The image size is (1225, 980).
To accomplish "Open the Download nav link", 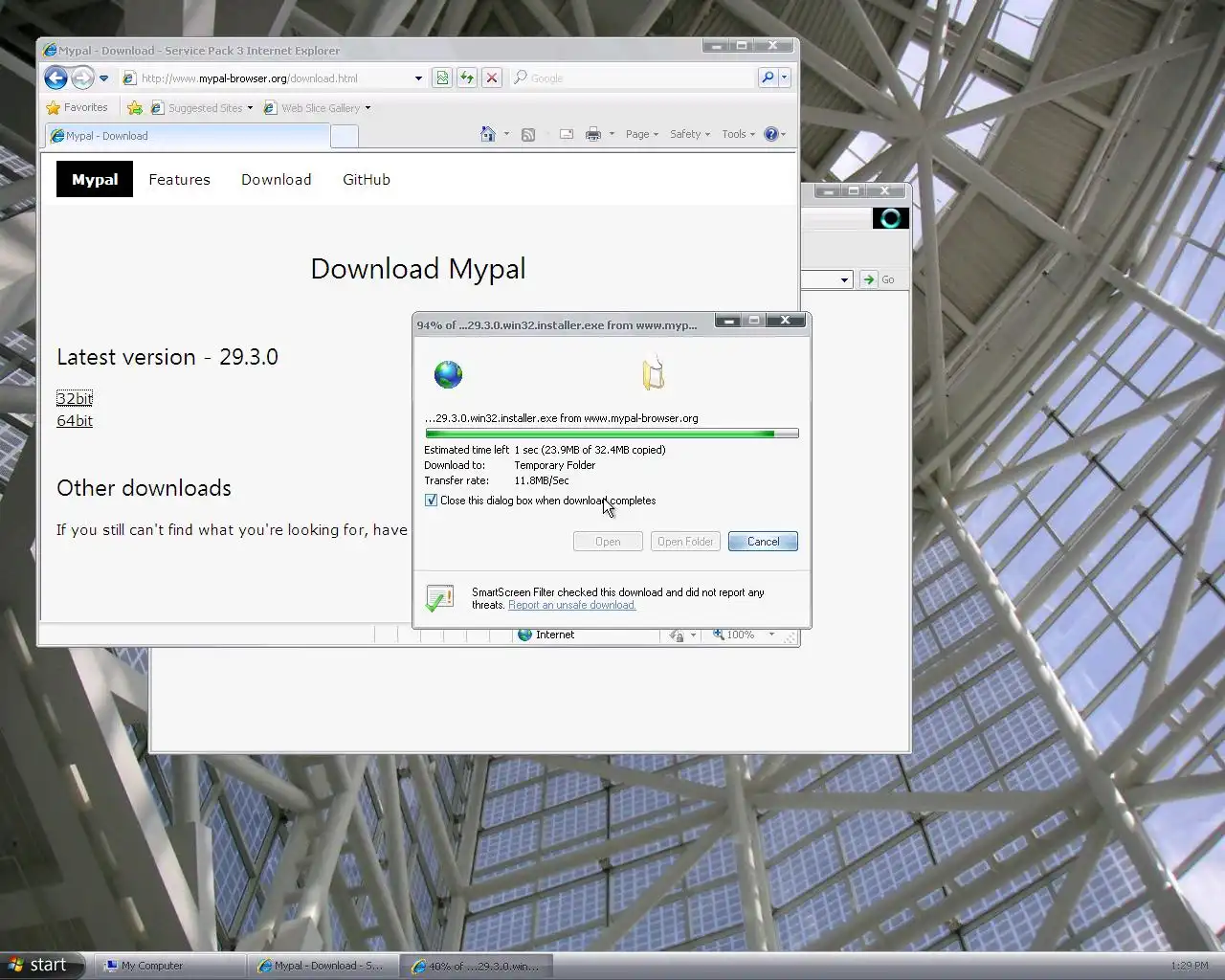I will pyautogui.click(x=277, y=180).
